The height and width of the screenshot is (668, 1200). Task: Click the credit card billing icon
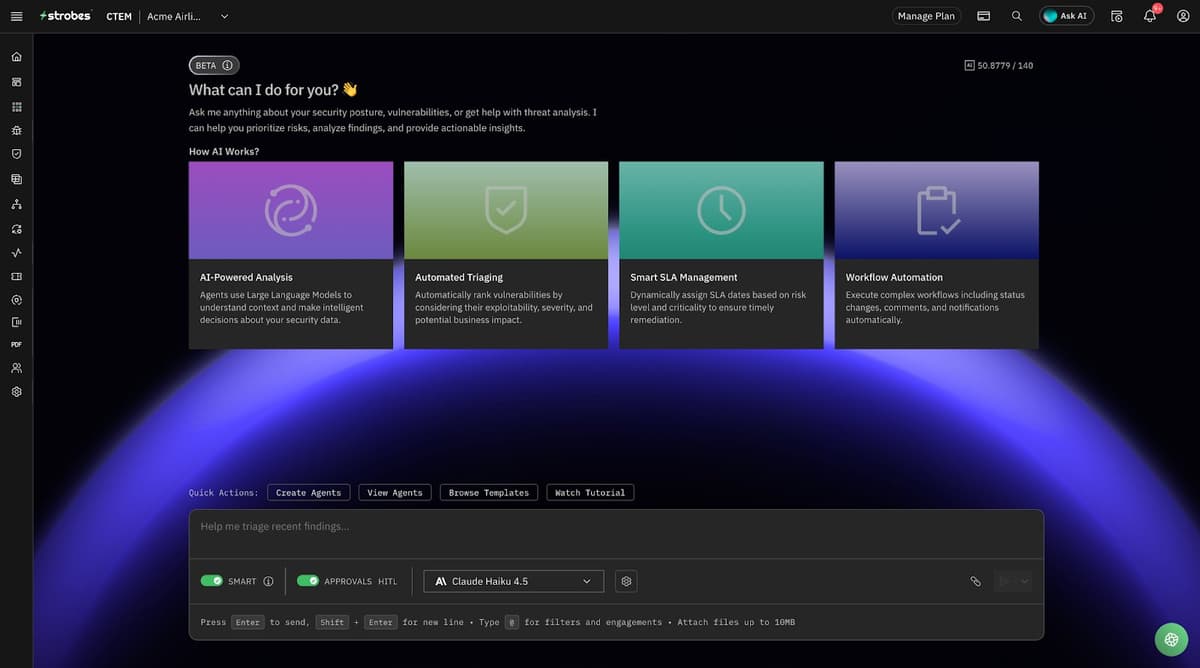tap(984, 16)
